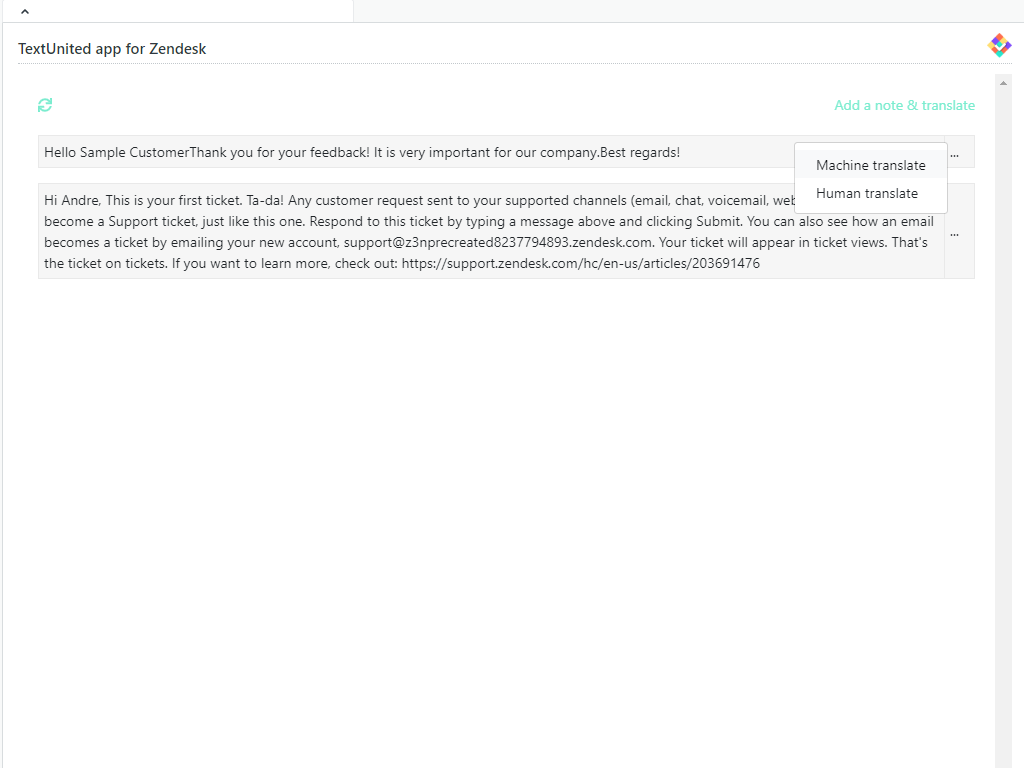The image size is (1024, 768).
Task: Click empty area below the messages
Action: pos(500,500)
